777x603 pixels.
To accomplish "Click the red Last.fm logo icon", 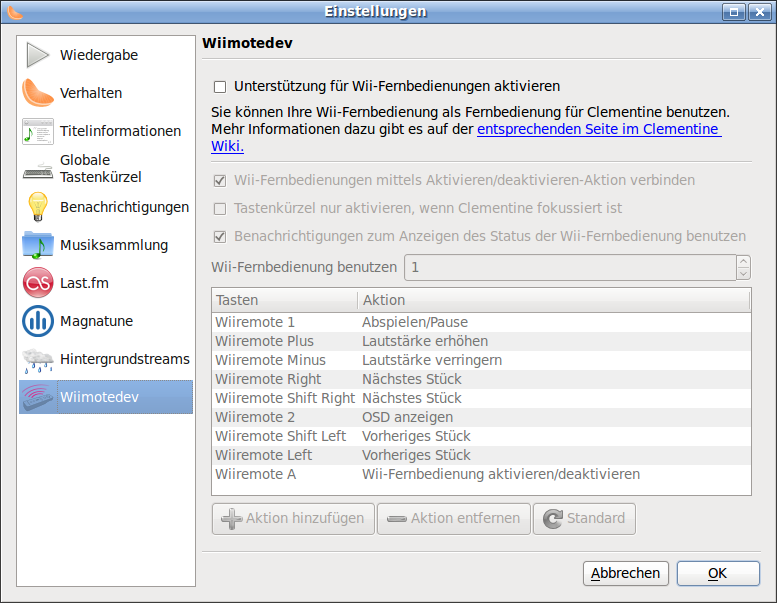I will pos(38,283).
